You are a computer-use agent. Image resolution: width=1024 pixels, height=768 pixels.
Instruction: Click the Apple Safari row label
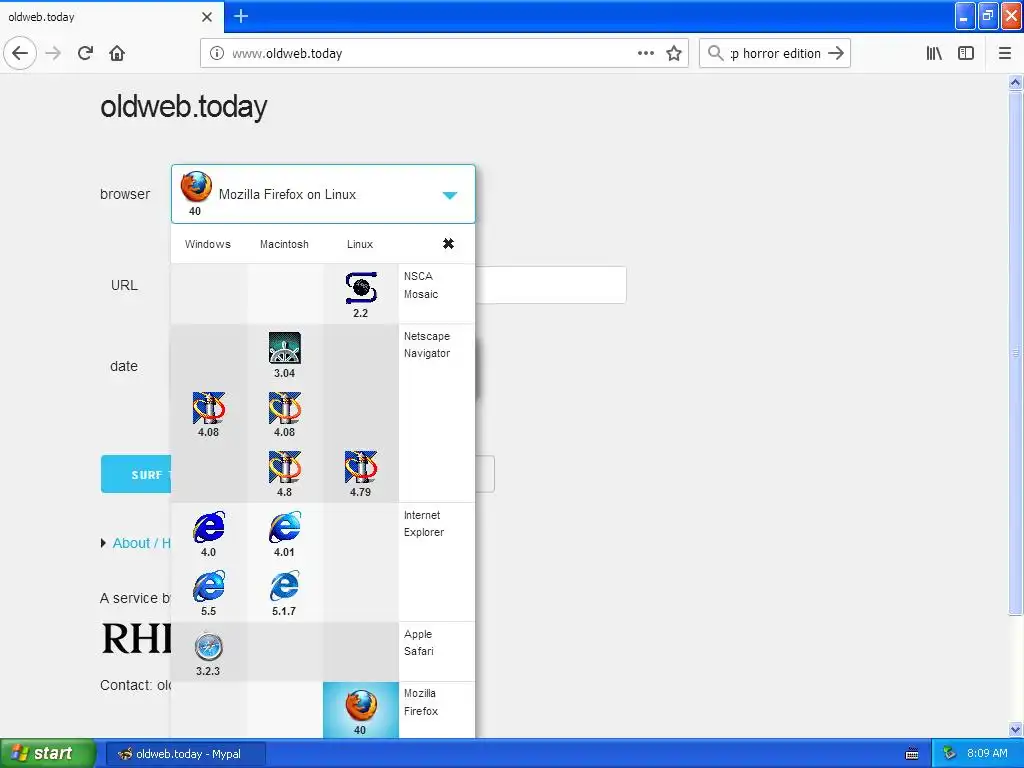(419, 642)
